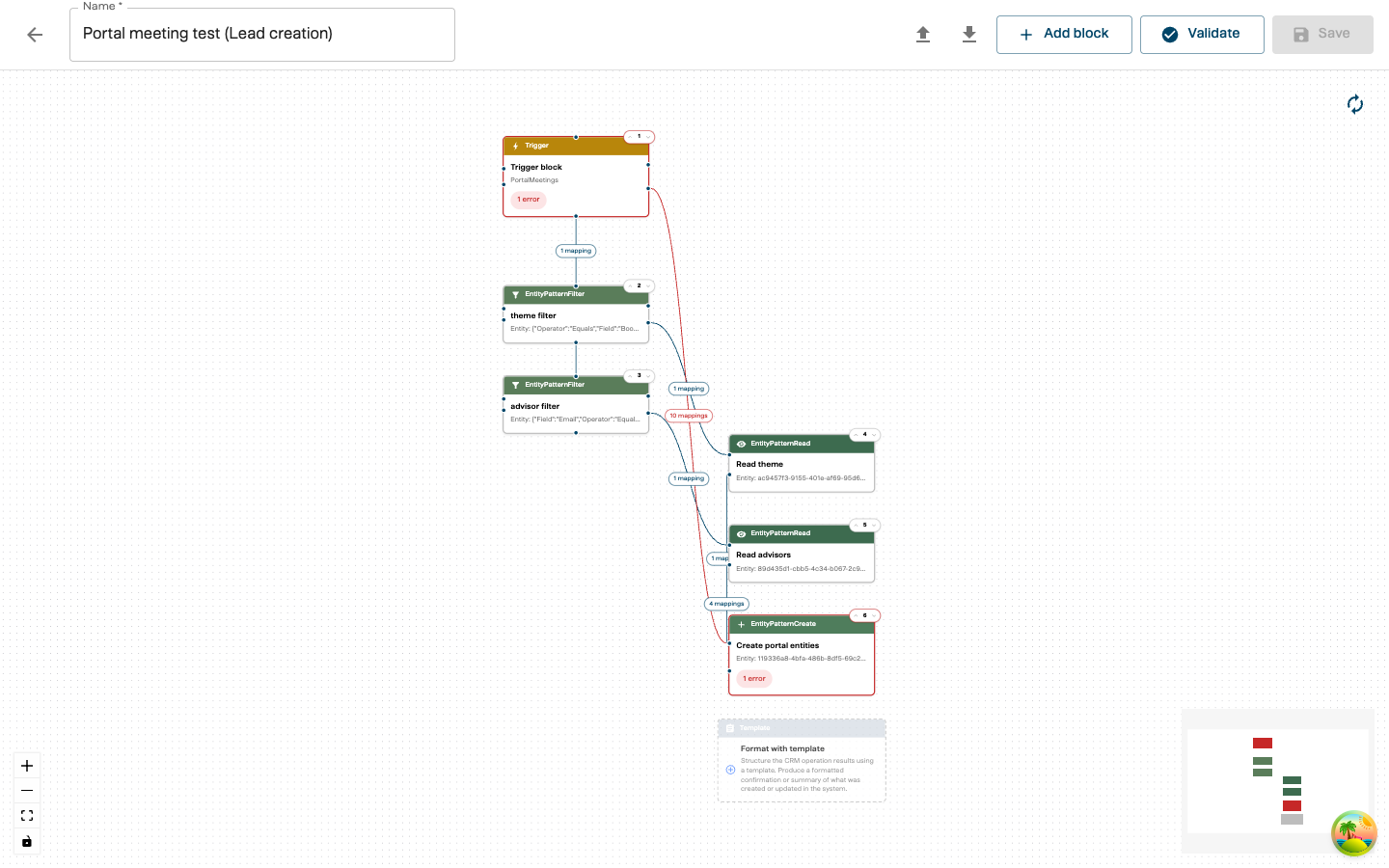Click the eye icon on Read theme block header
Screen dimensions: 1389x868
click(x=742, y=444)
